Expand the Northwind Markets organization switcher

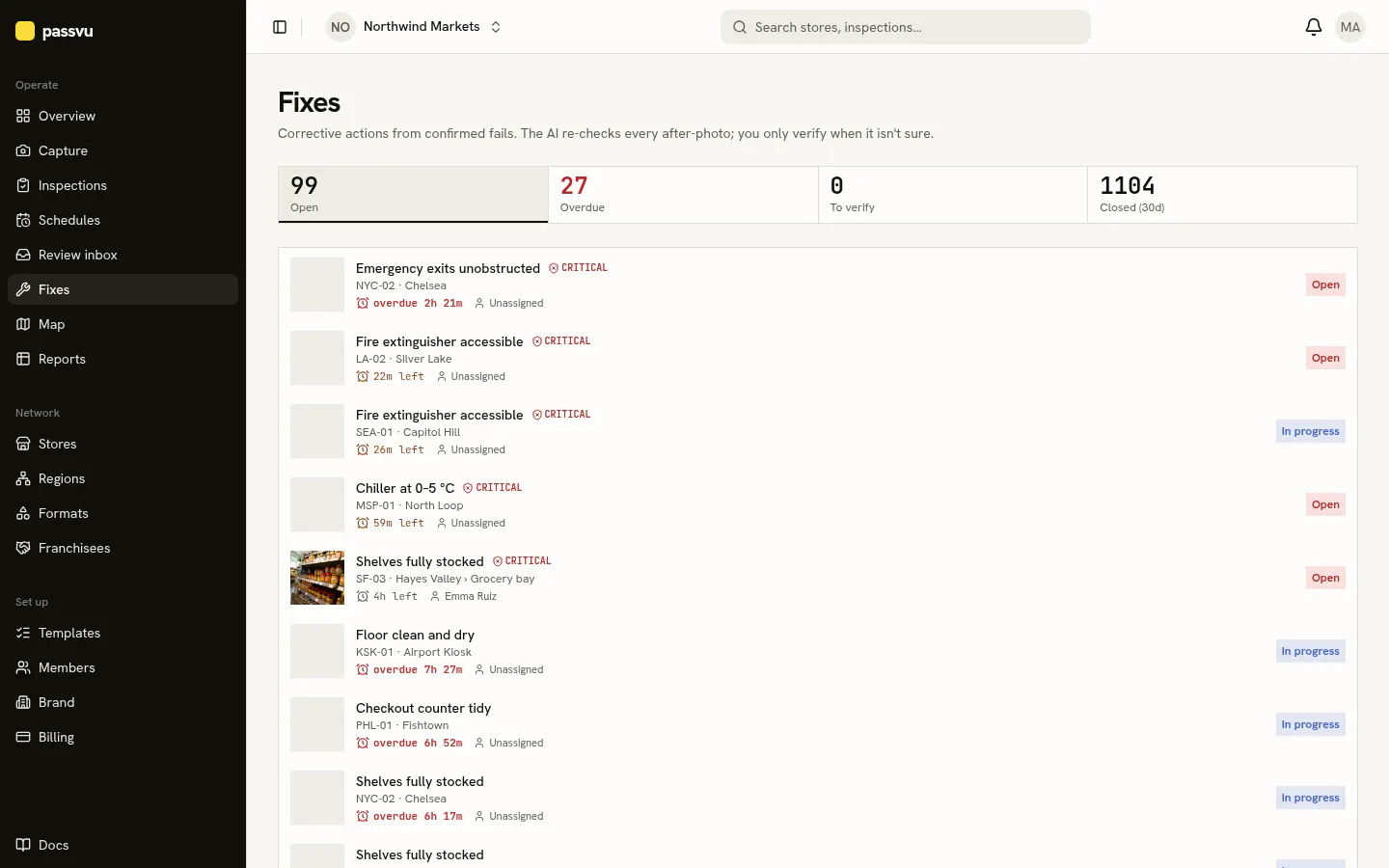(x=415, y=27)
